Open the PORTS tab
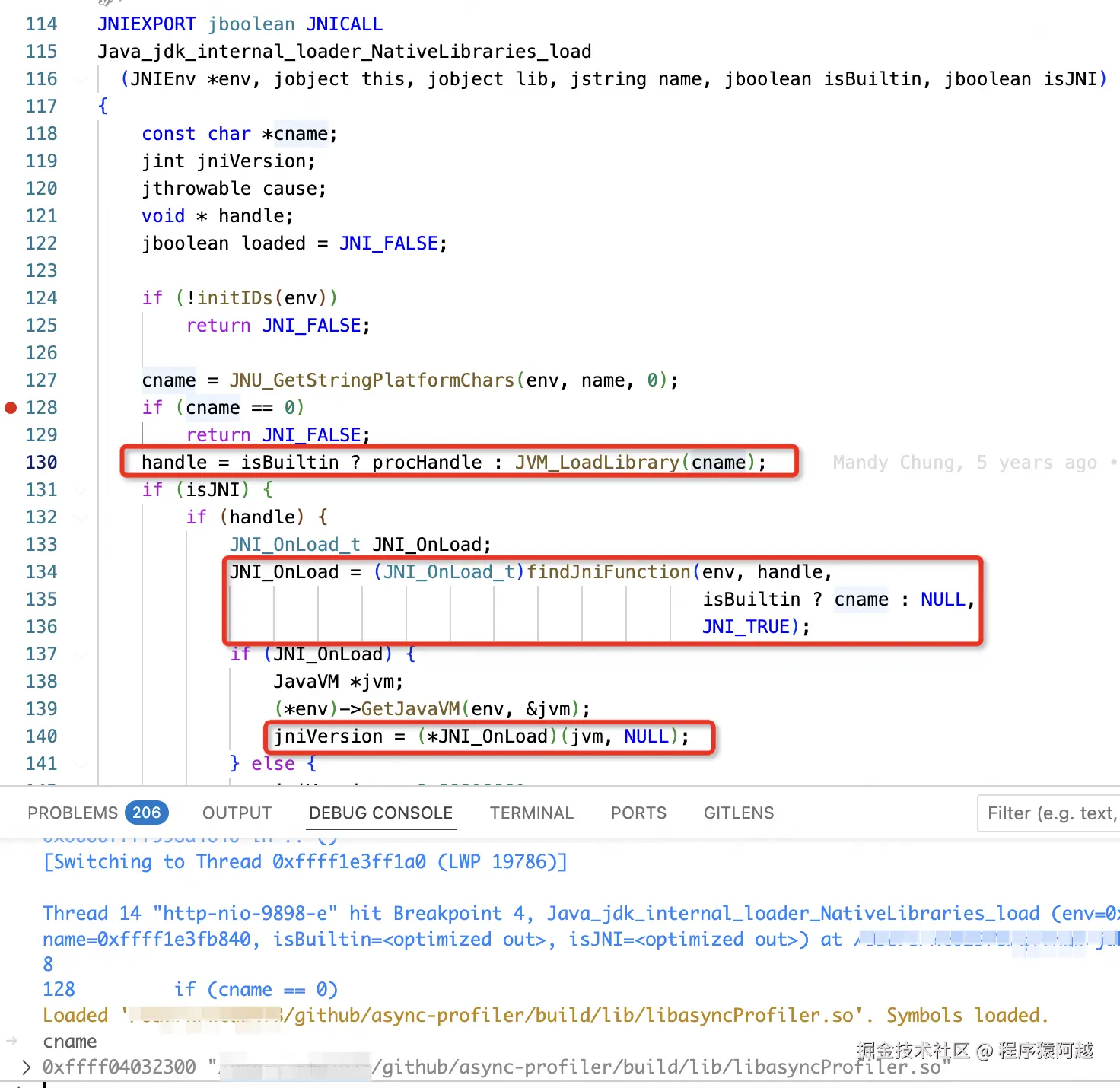This screenshot has height=1088, width=1120. 638,813
